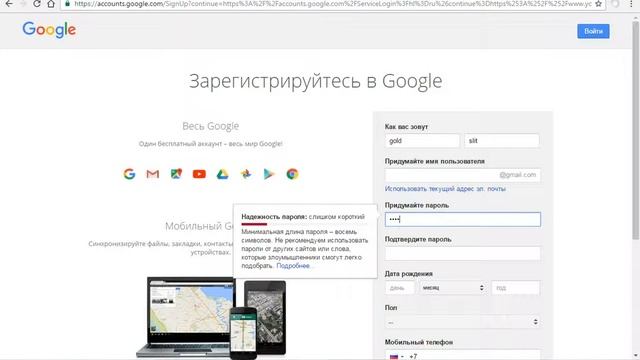This screenshot has width=640, height=360.
Task: Click the Gmail icon
Action: tap(153, 174)
